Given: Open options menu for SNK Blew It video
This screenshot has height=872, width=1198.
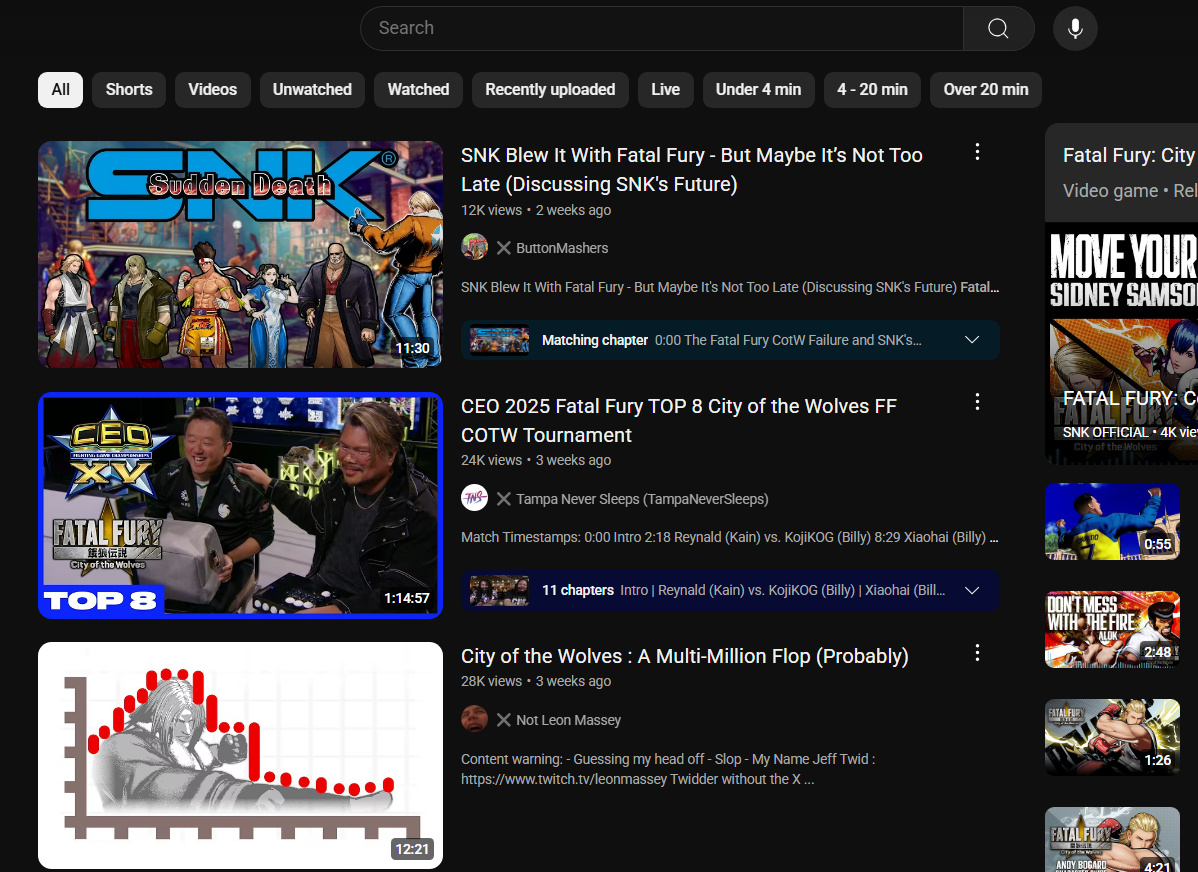Looking at the screenshot, I should point(977,151).
